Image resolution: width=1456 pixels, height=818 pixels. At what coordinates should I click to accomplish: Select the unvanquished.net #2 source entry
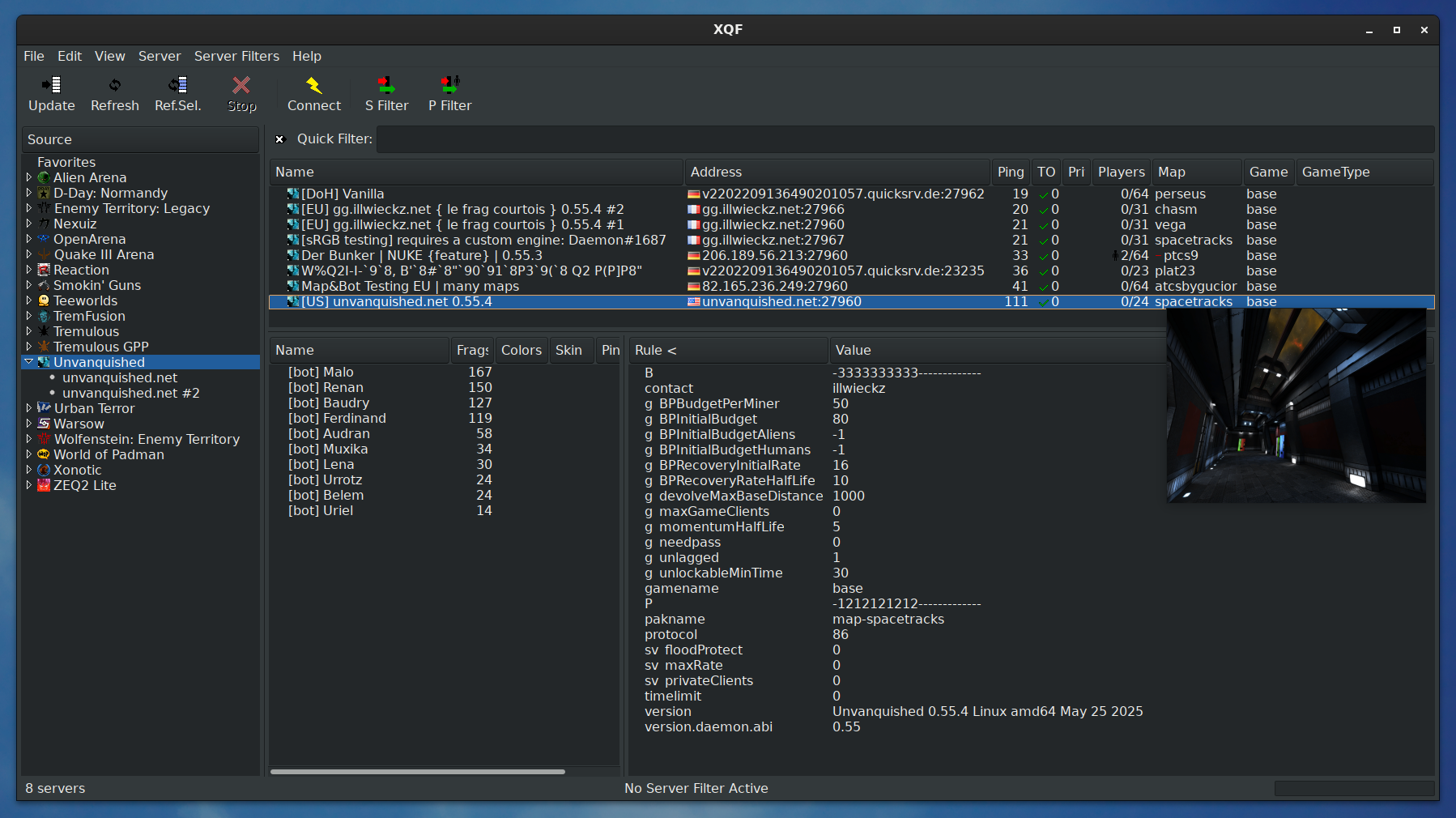pyautogui.click(x=131, y=393)
